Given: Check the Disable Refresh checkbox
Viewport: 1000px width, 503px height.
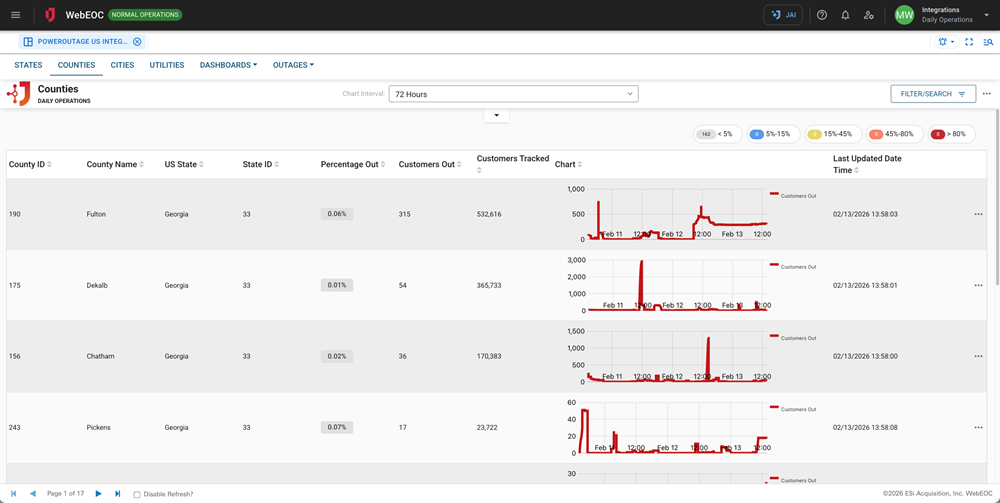Looking at the screenshot, I should click(137, 495).
